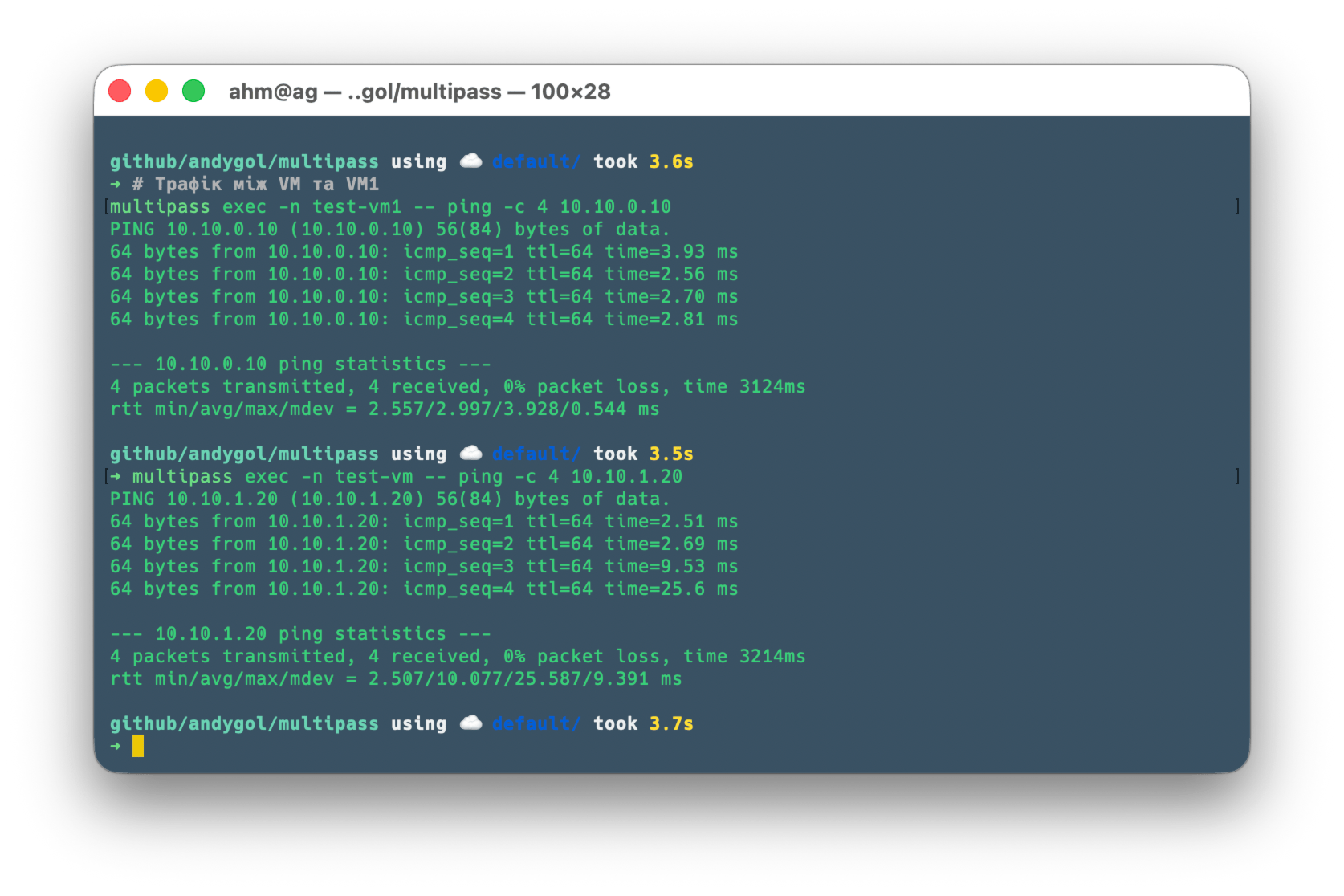
Task: Click the arrow icon on the last prompt line
Action: point(117,744)
